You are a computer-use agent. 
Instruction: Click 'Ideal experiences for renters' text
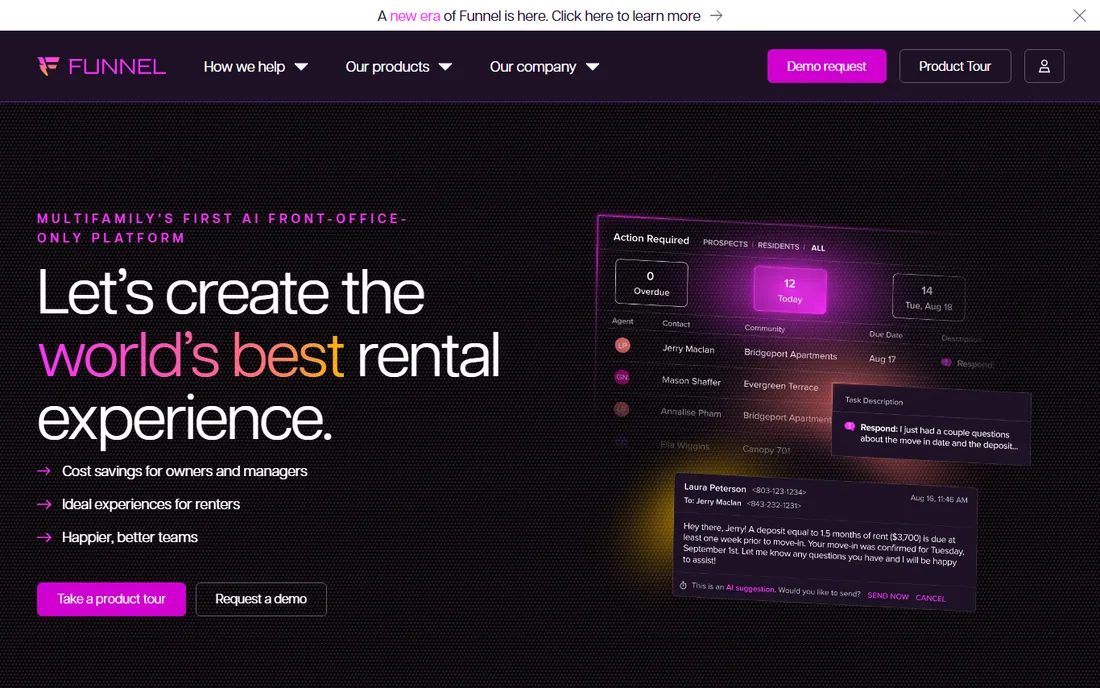coord(151,504)
